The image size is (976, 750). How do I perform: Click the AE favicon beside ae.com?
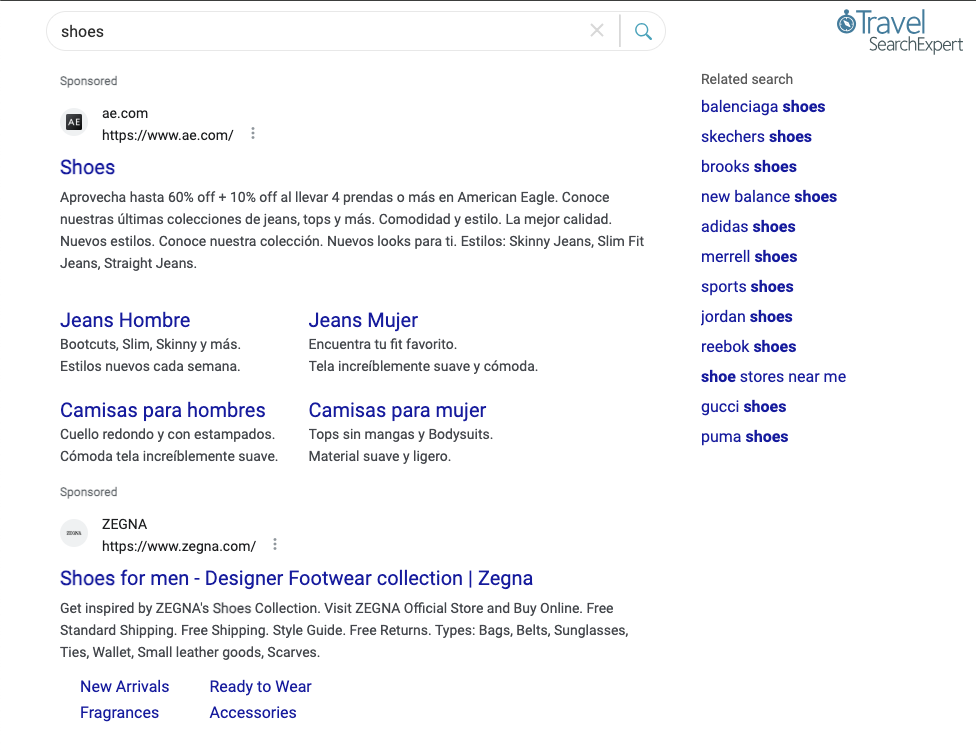coord(74,122)
